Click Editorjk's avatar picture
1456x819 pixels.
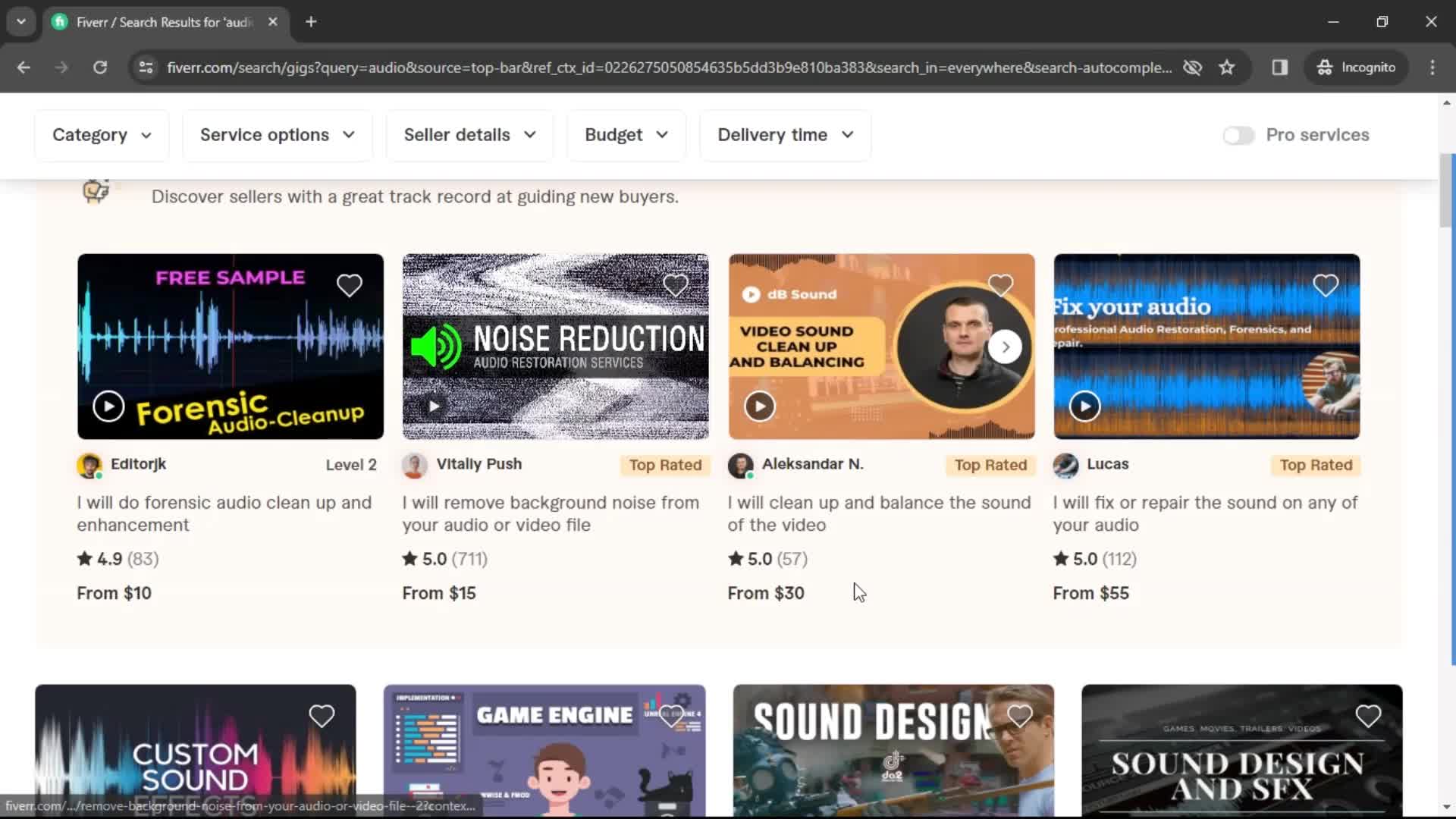tap(89, 466)
